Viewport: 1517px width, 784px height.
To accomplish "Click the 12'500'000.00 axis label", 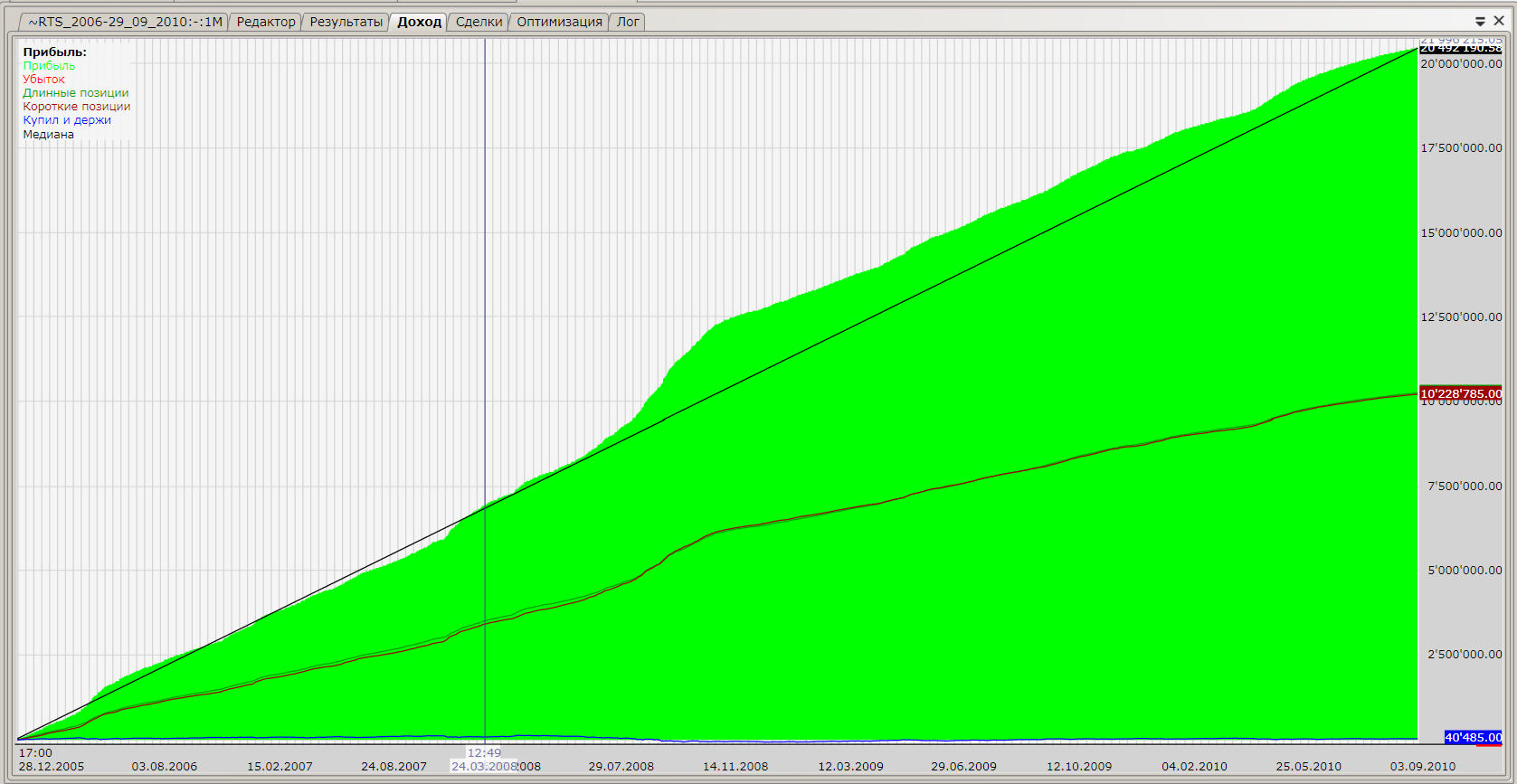I will 1461,317.
